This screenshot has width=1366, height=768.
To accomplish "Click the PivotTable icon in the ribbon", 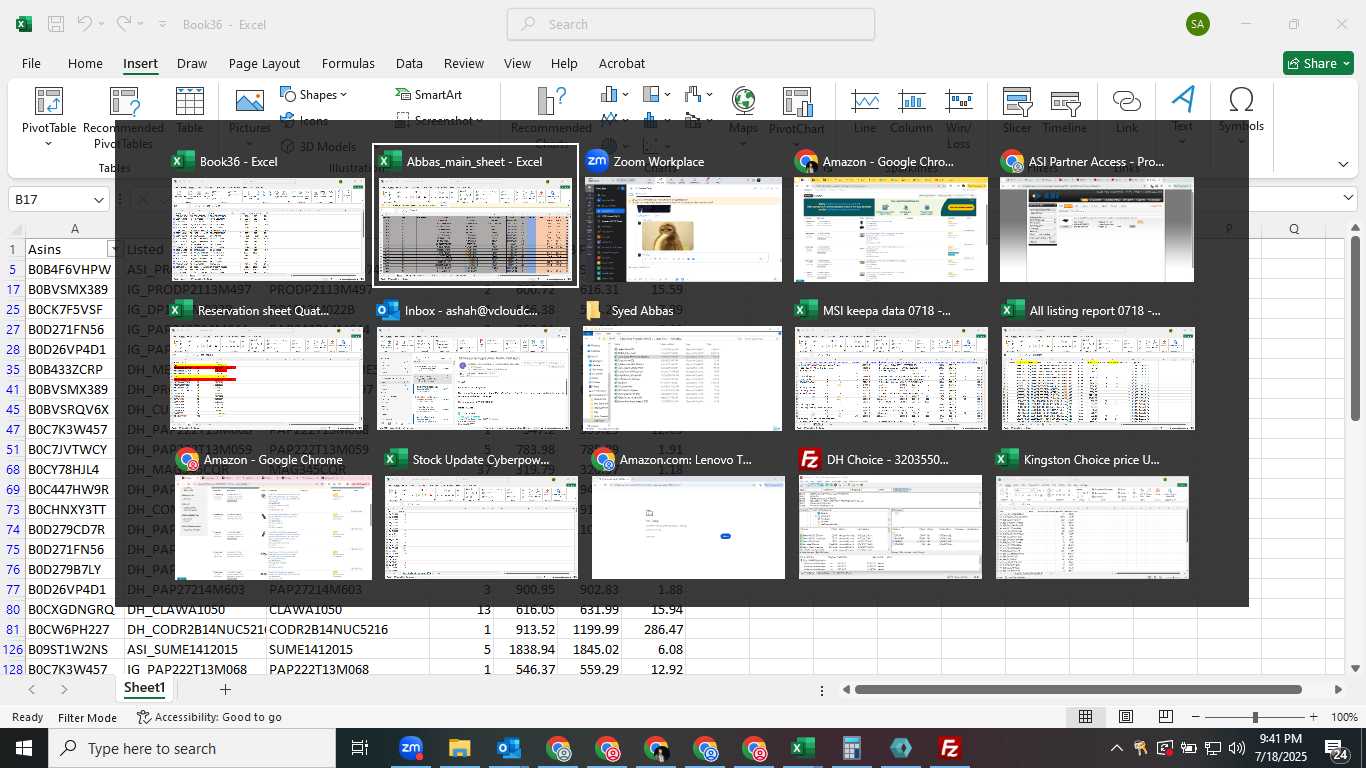I will [x=49, y=101].
